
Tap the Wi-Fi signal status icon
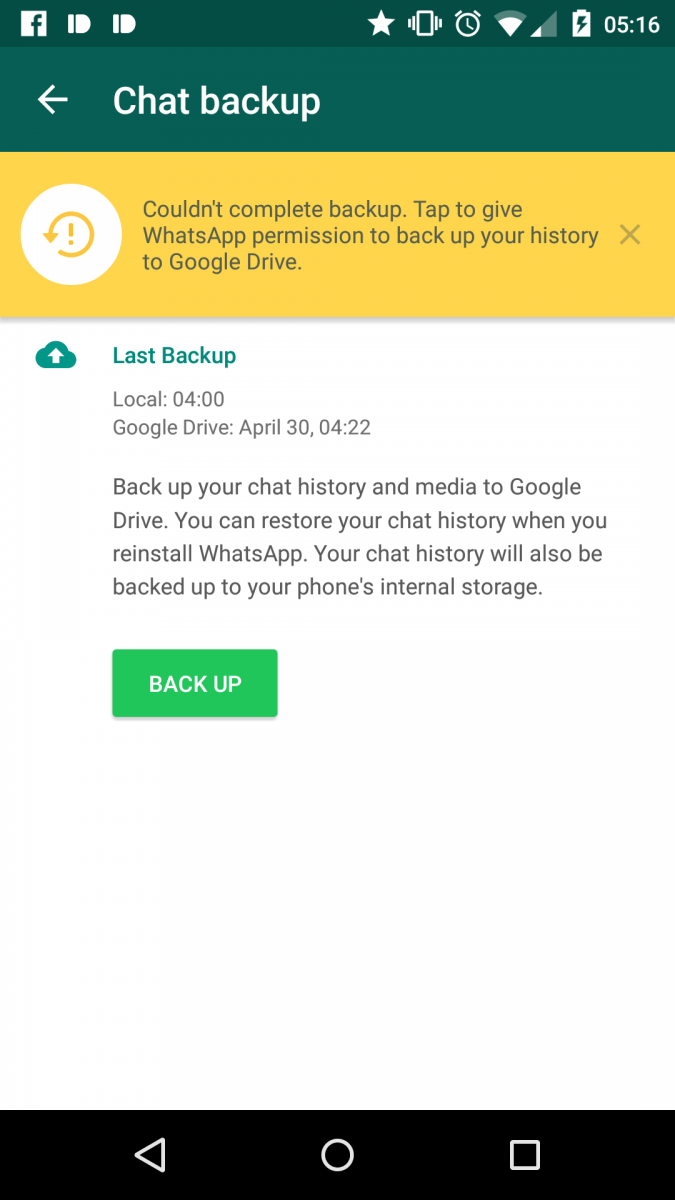509,24
